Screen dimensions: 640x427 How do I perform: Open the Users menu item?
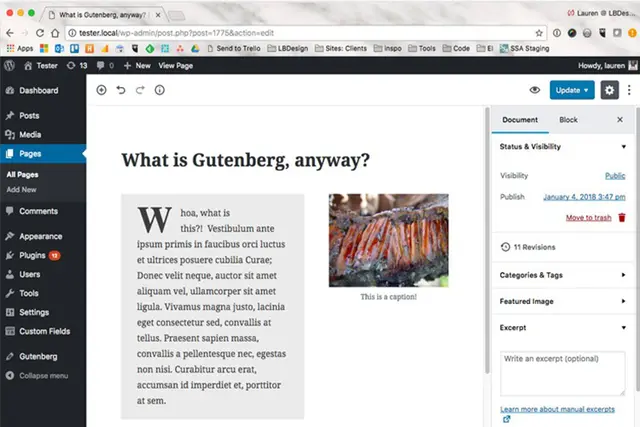click(43, 274)
